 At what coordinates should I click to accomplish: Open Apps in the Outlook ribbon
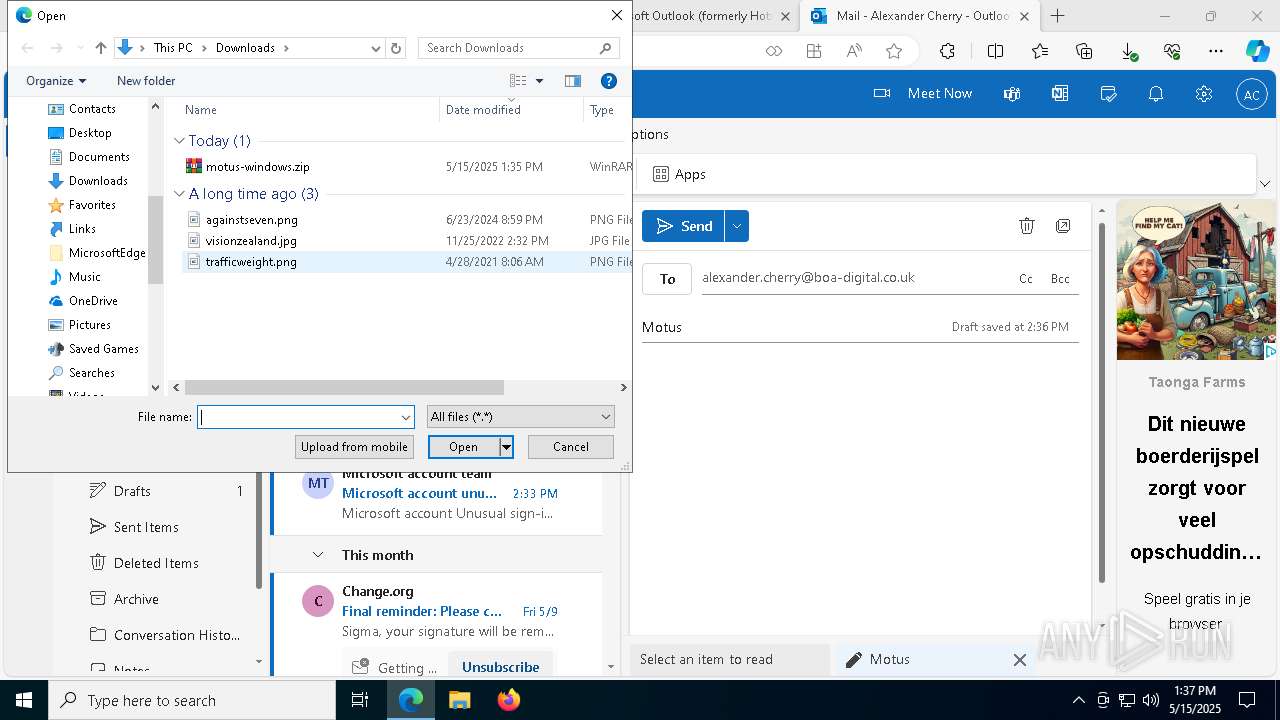tap(680, 174)
